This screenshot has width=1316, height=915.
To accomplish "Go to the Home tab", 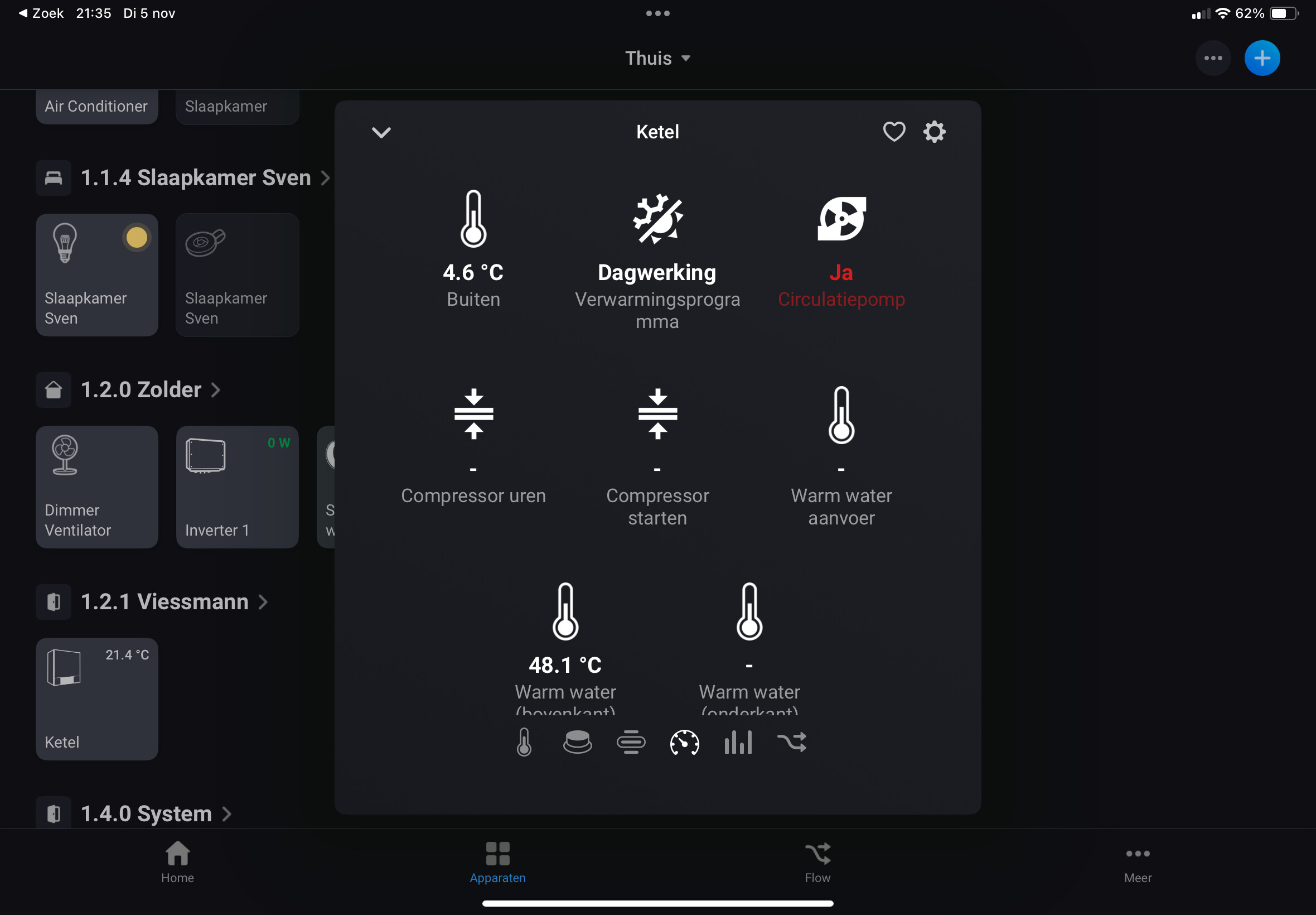I will point(178,861).
